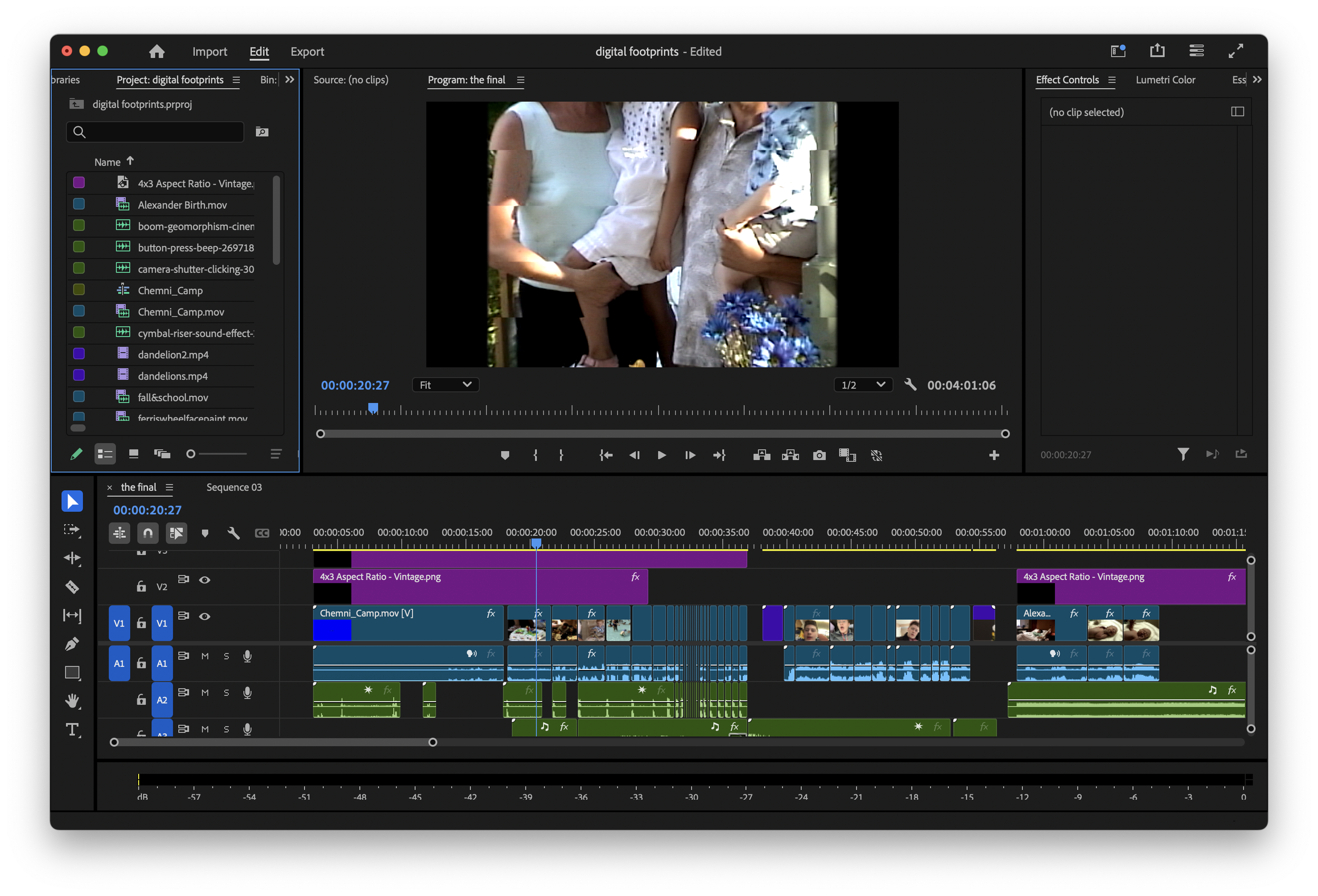
Task: Expand hidden project panel tabs chevron
Action: 290,80
